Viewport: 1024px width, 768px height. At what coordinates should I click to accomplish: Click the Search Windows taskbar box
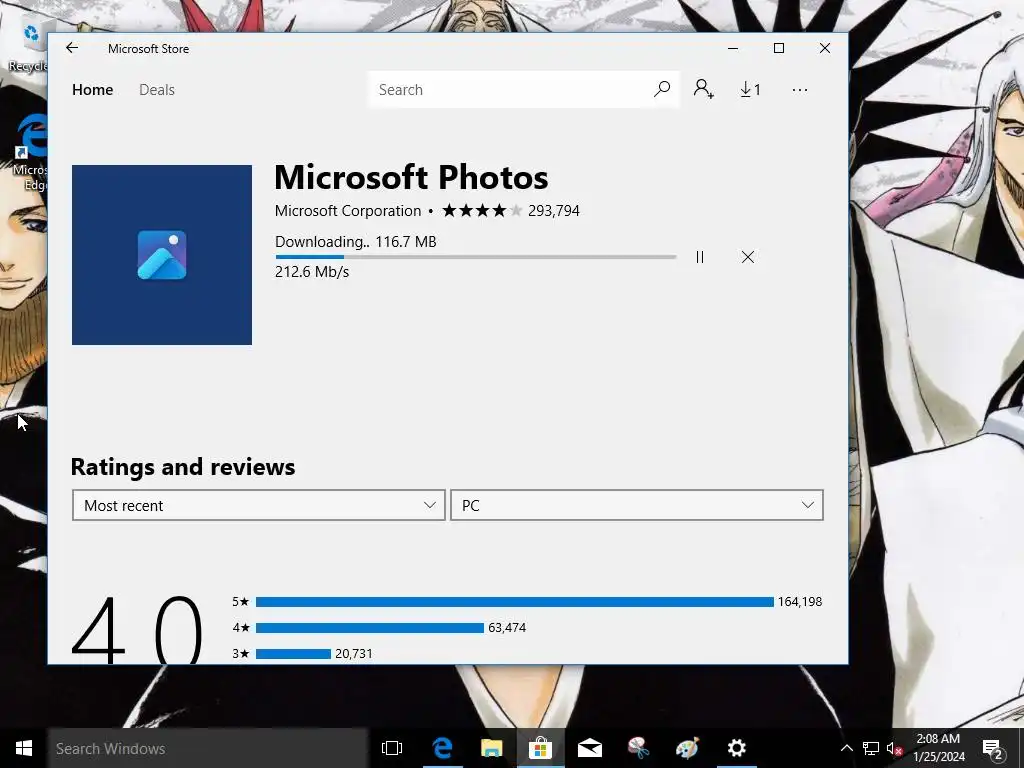[x=208, y=748]
